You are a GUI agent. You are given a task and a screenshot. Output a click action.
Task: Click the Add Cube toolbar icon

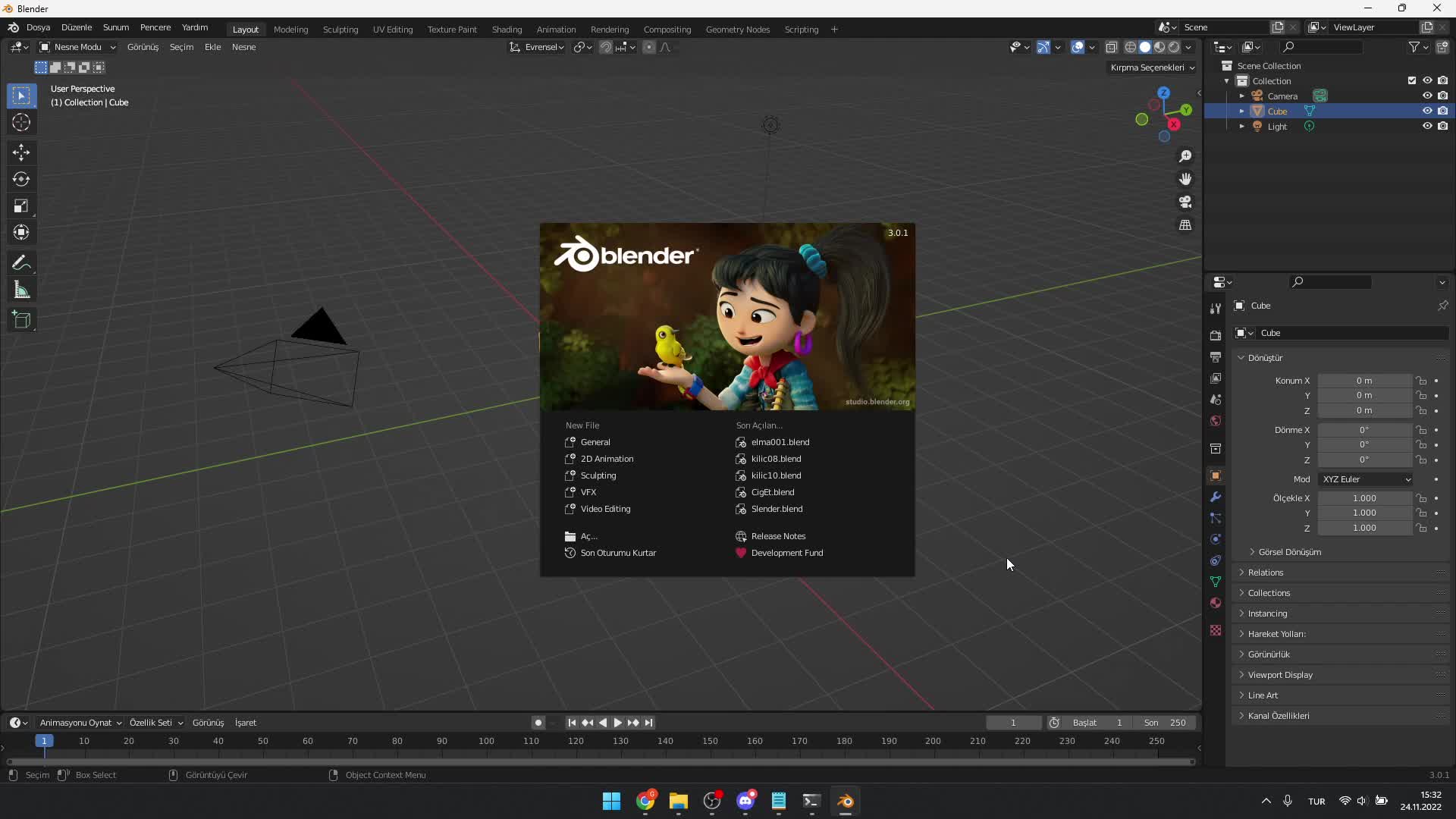pyautogui.click(x=22, y=320)
